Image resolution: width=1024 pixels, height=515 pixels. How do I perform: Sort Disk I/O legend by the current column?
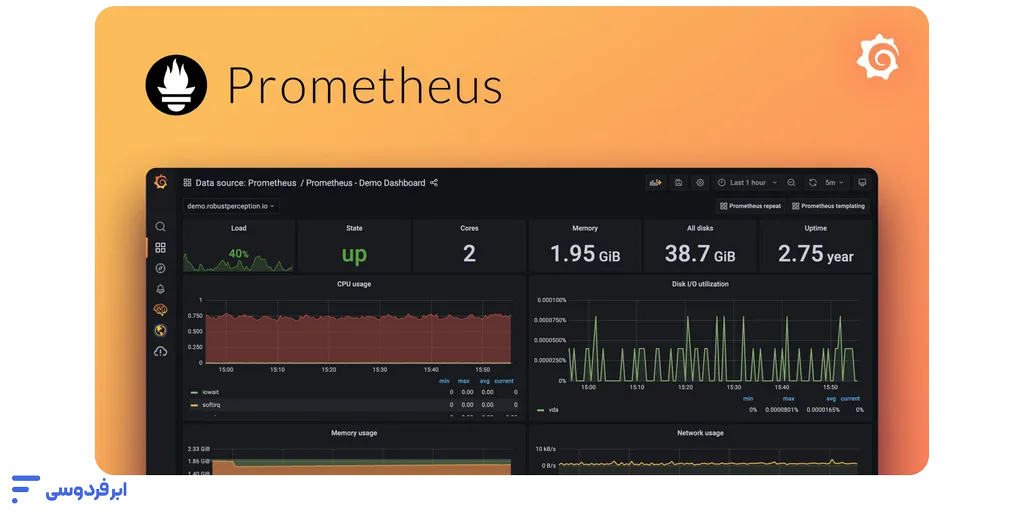coord(850,399)
